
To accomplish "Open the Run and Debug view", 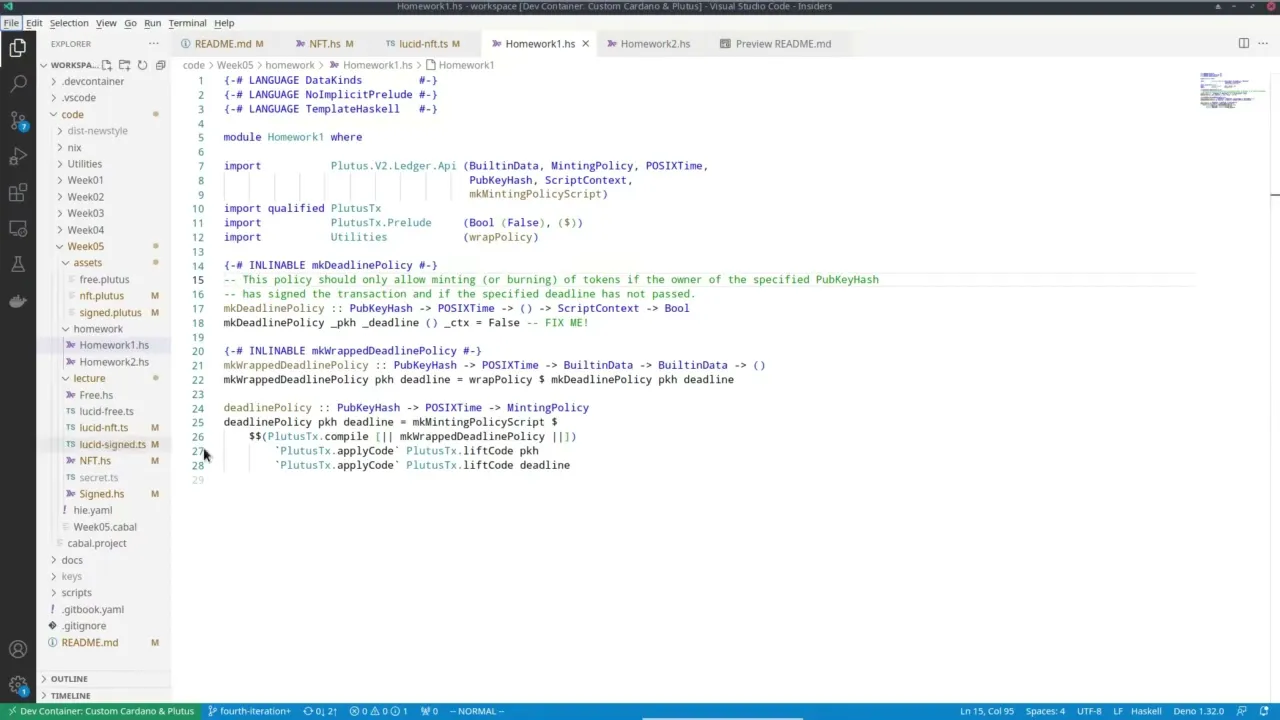I will pyautogui.click(x=18, y=157).
